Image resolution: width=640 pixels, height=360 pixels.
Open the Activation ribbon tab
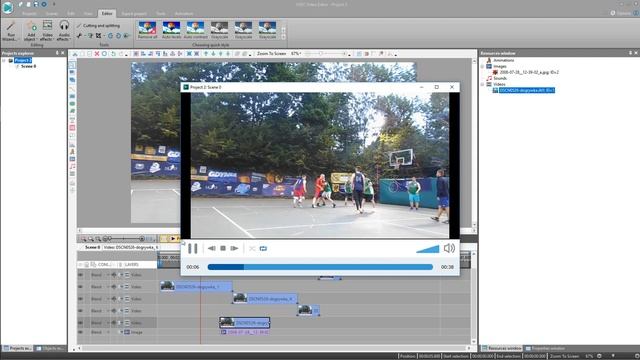coord(184,13)
